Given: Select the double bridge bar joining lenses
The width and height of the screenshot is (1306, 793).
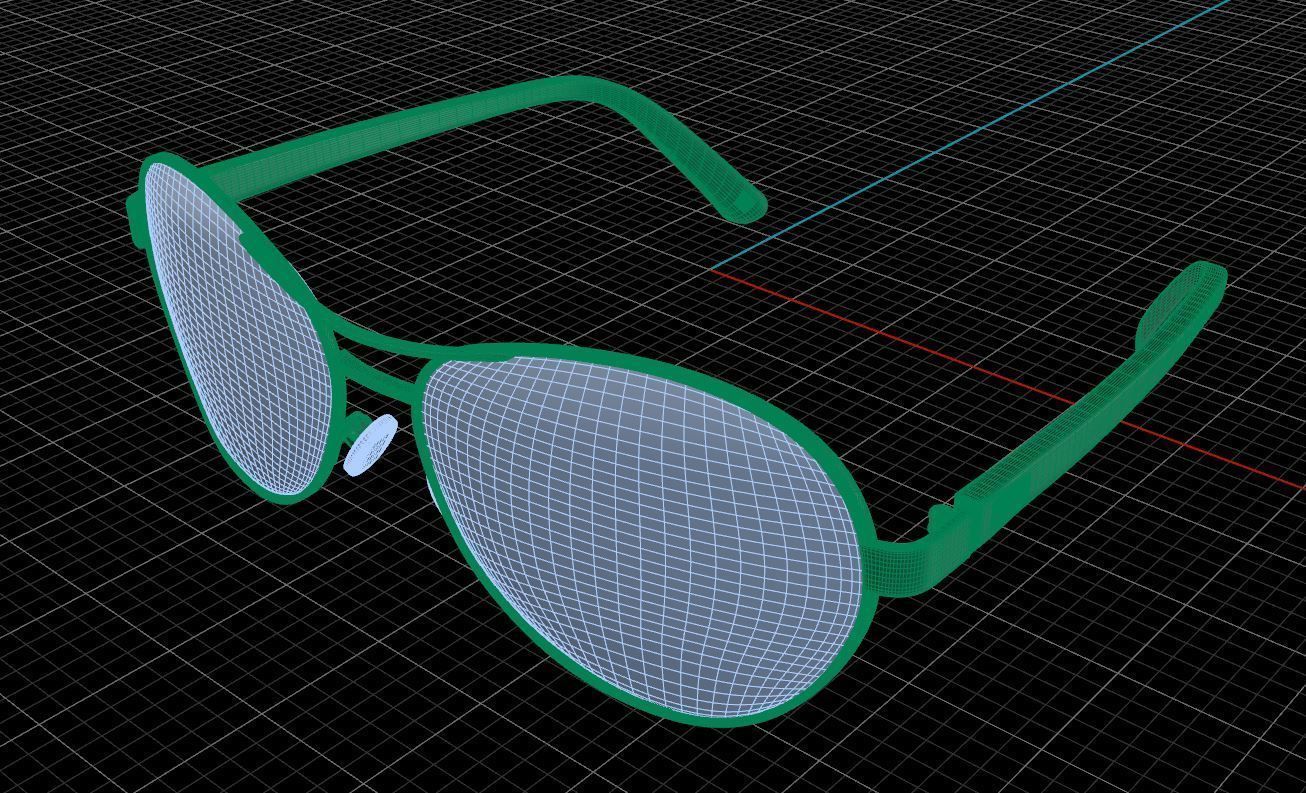Looking at the screenshot, I should coord(378,355).
